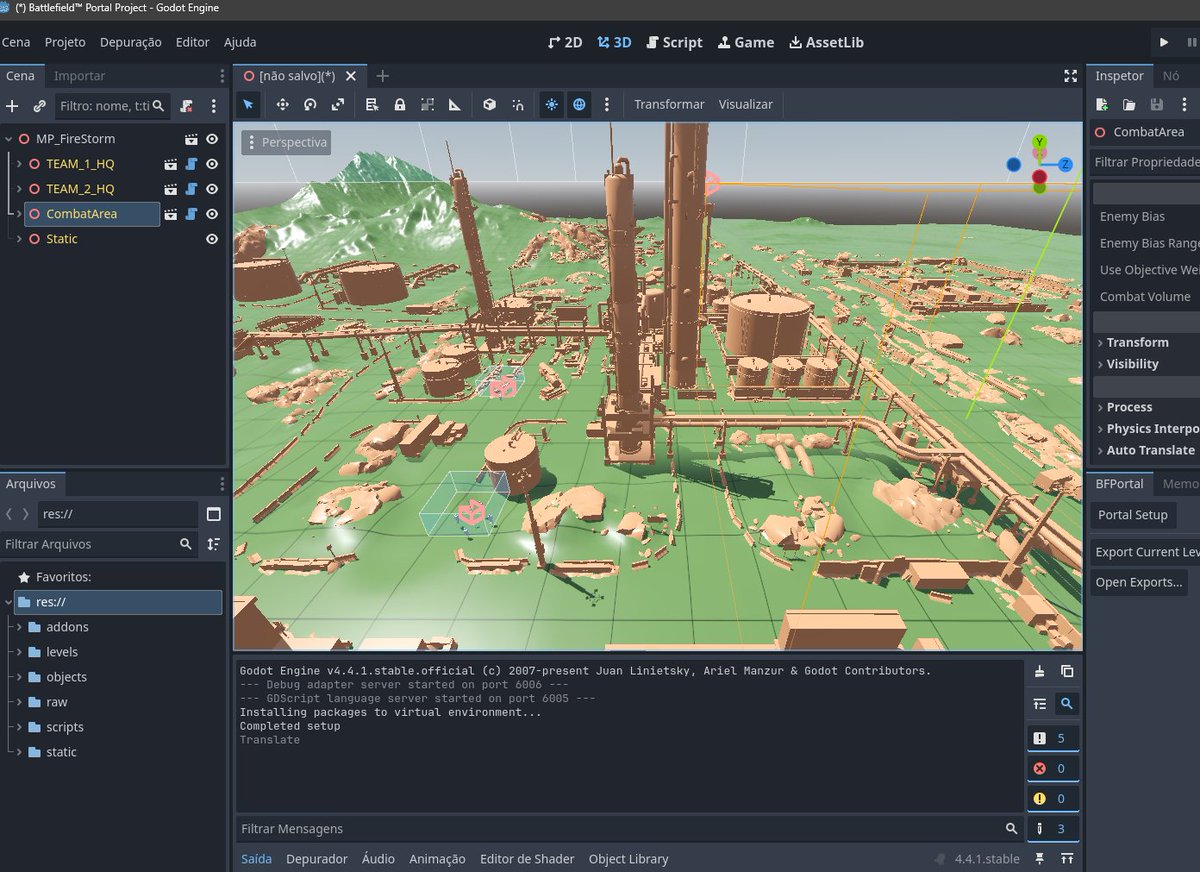Lock the selected node with the padlock icon
1200x872 pixels.
pyautogui.click(x=400, y=104)
